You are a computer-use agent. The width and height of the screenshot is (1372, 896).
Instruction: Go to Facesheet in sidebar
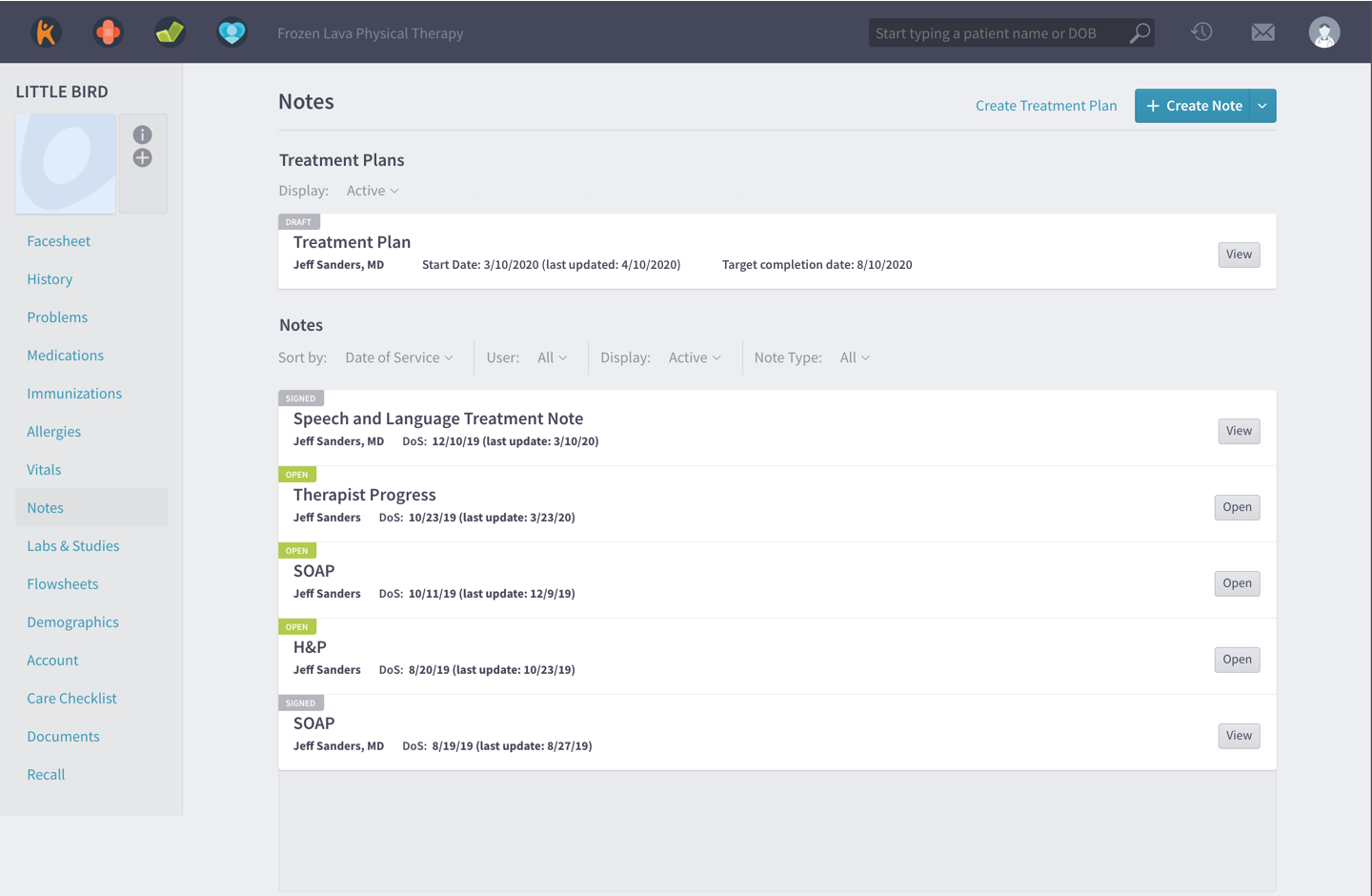click(x=59, y=241)
